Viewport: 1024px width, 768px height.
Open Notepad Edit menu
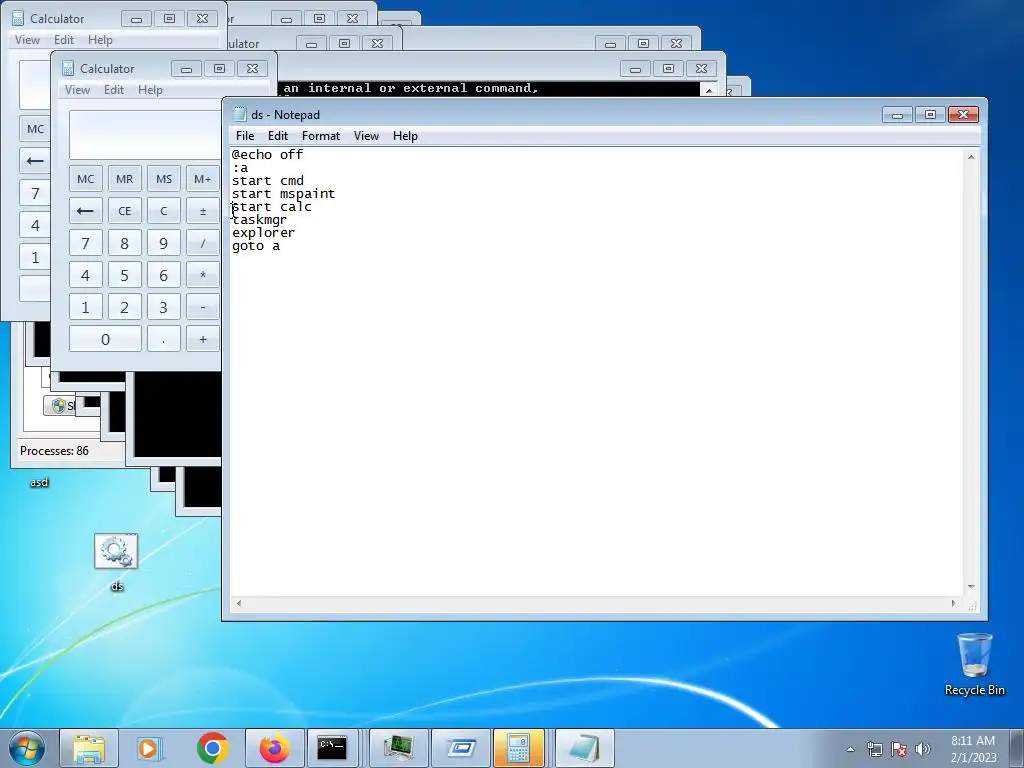[x=278, y=136]
